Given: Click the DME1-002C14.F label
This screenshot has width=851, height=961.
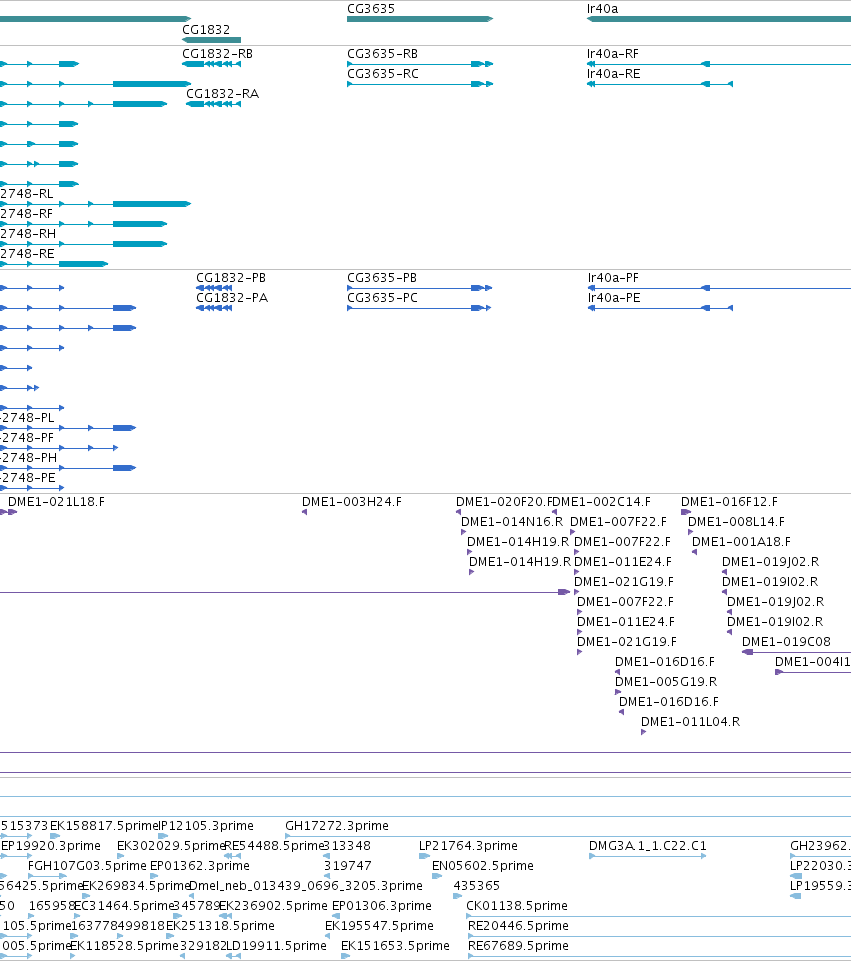Looking at the screenshot, I should point(602,502).
